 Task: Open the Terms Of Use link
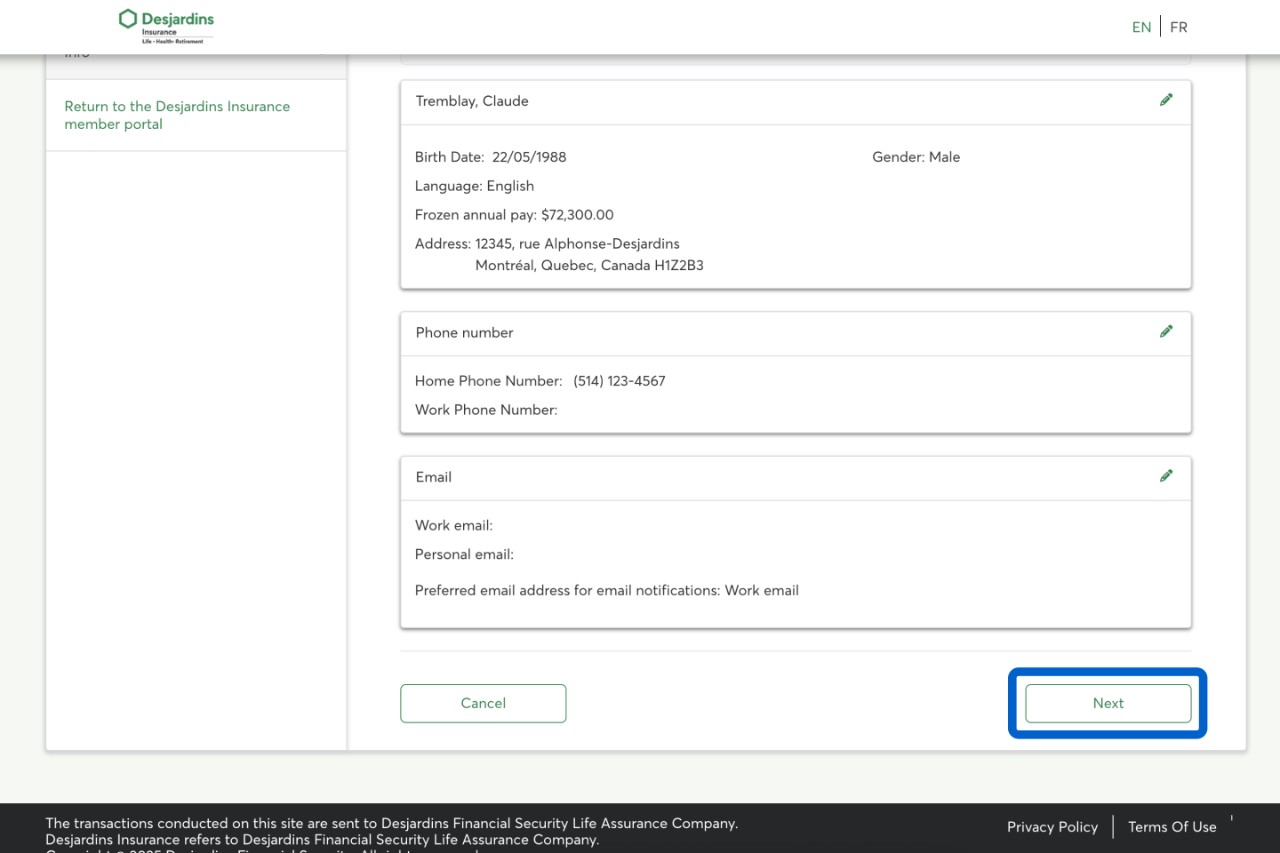(x=1172, y=827)
